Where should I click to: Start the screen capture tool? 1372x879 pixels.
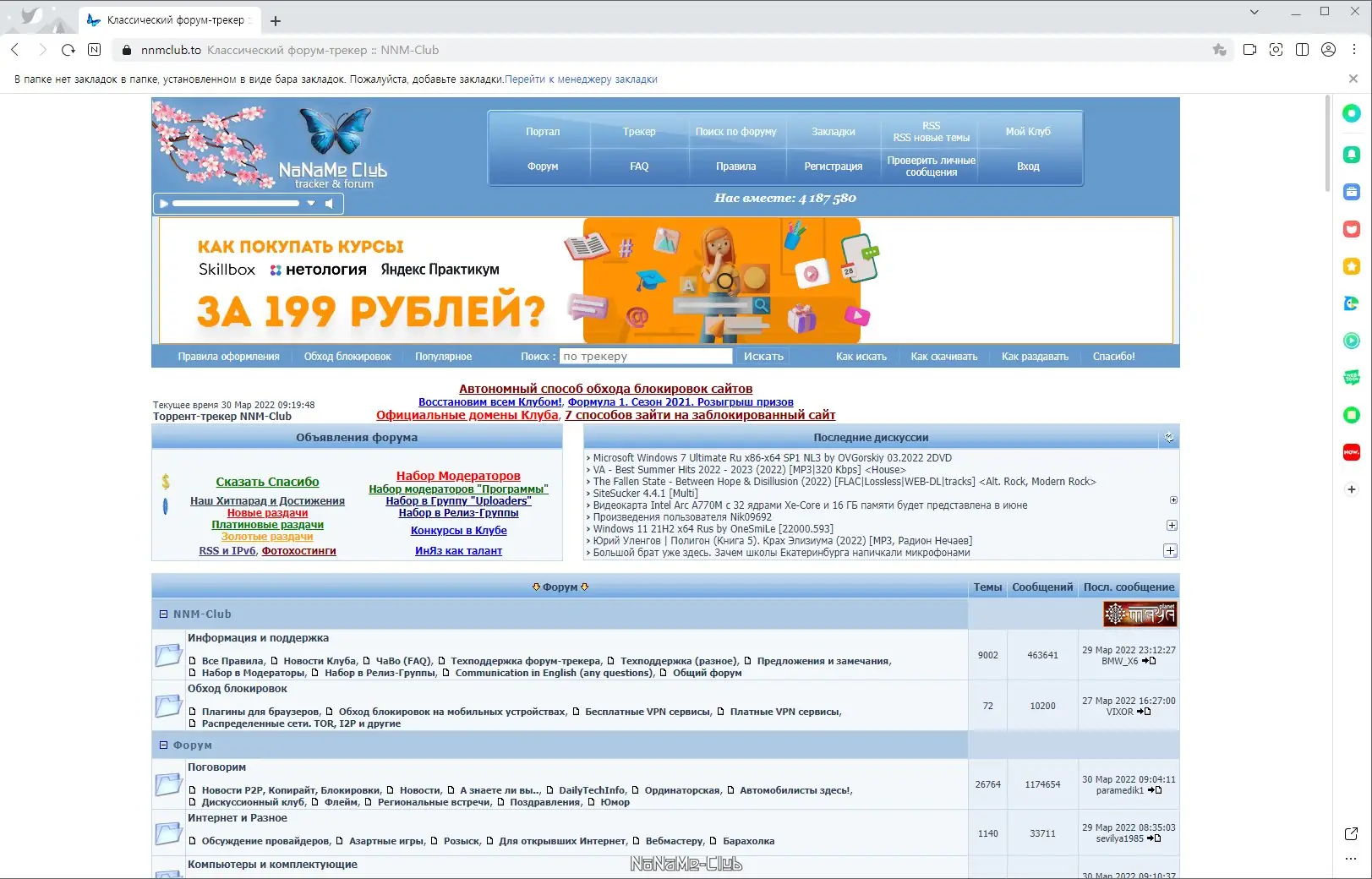click(1276, 50)
